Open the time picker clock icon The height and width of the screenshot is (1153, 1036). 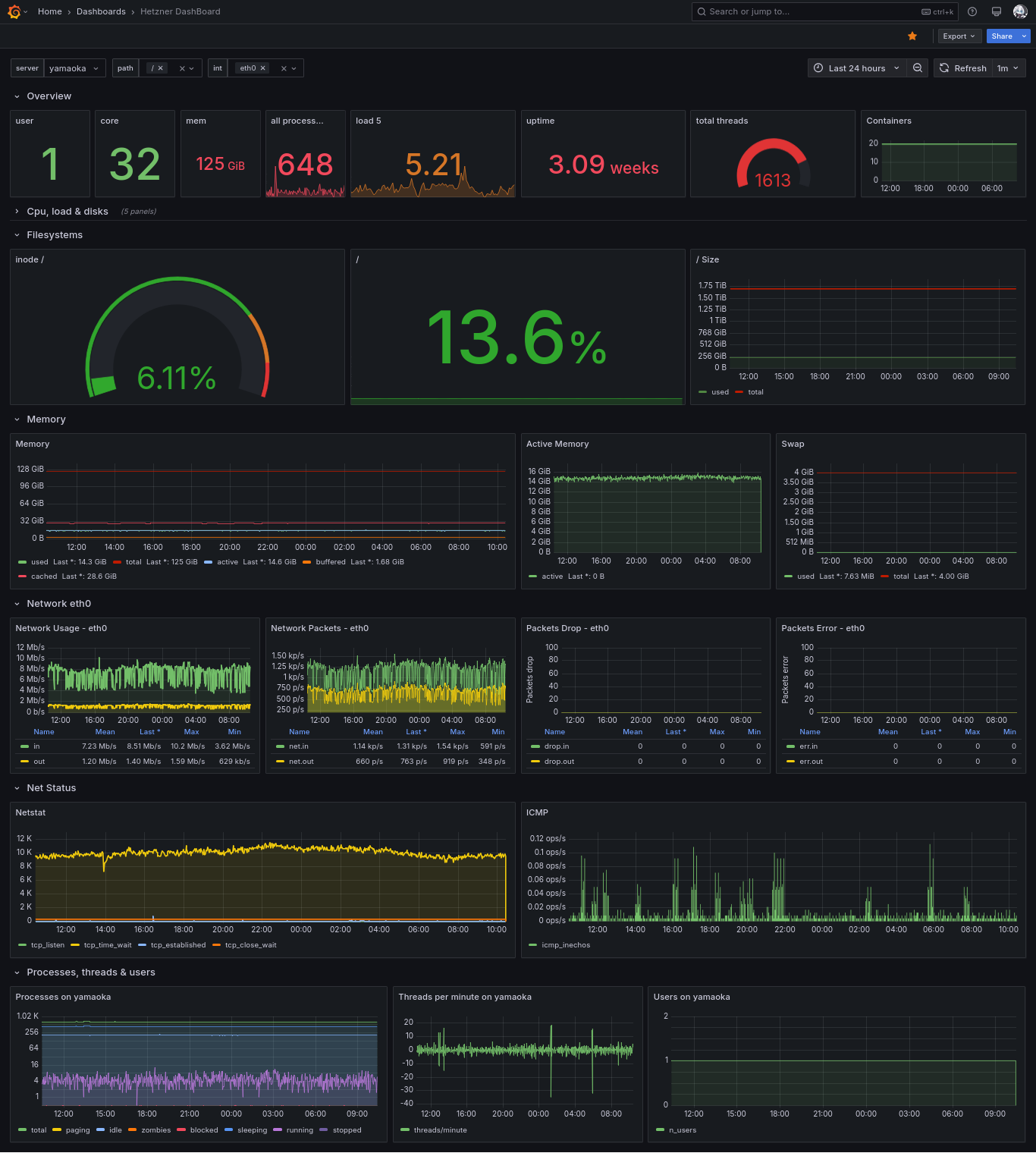817,68
